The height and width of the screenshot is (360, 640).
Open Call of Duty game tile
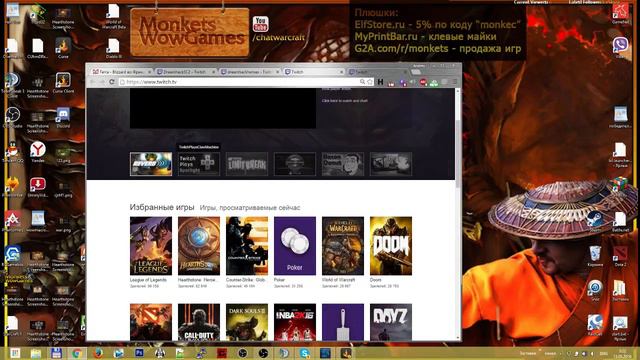(x=199, y=322)
